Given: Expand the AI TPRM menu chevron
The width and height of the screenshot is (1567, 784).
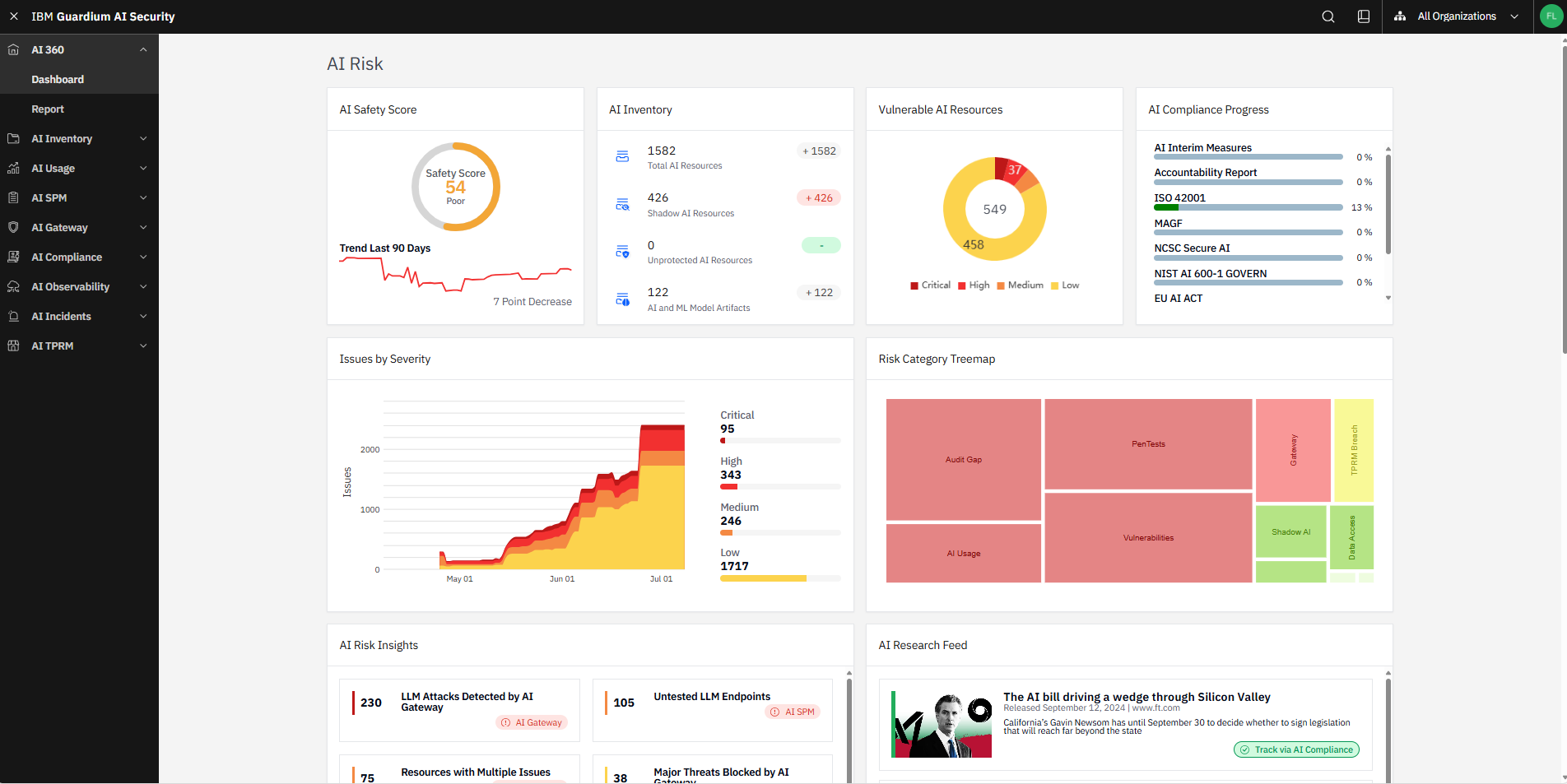Looking at the screenshot, I should (143, 346).
